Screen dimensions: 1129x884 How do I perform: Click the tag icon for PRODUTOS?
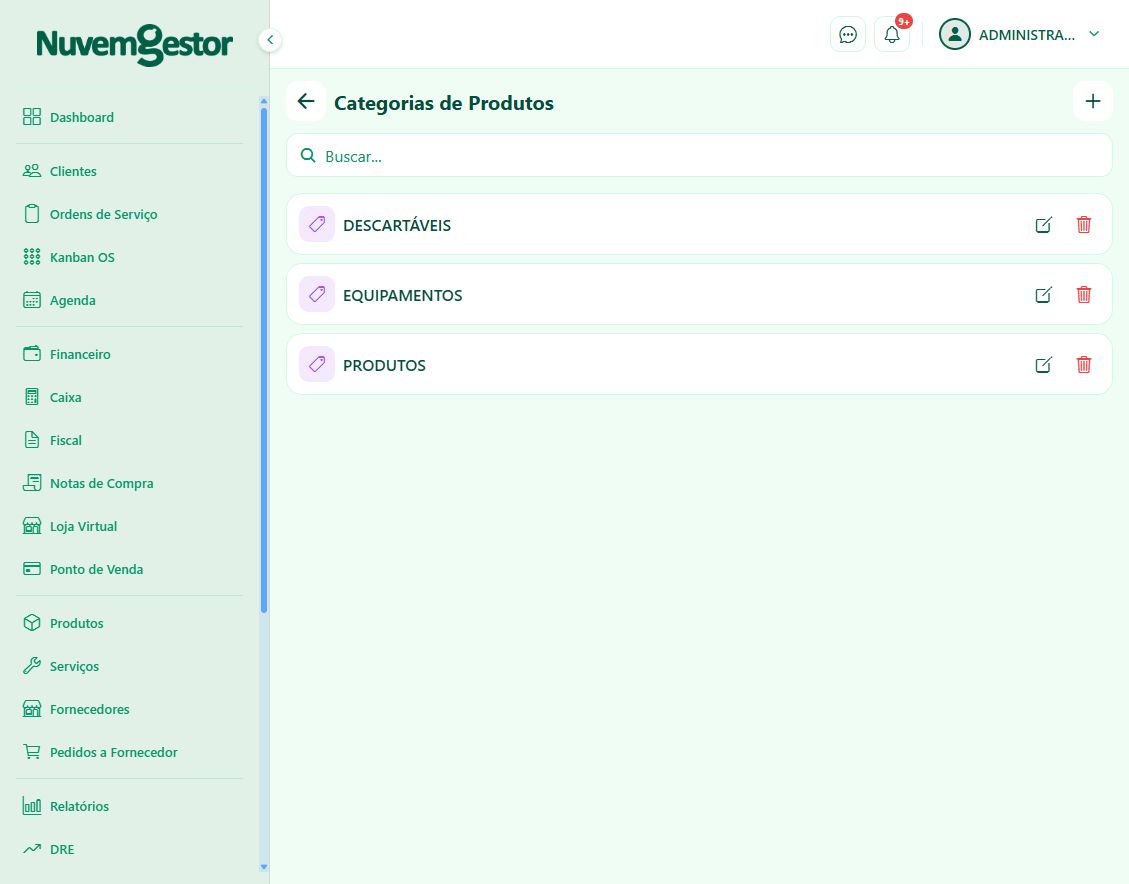click(x=317, y=364)
